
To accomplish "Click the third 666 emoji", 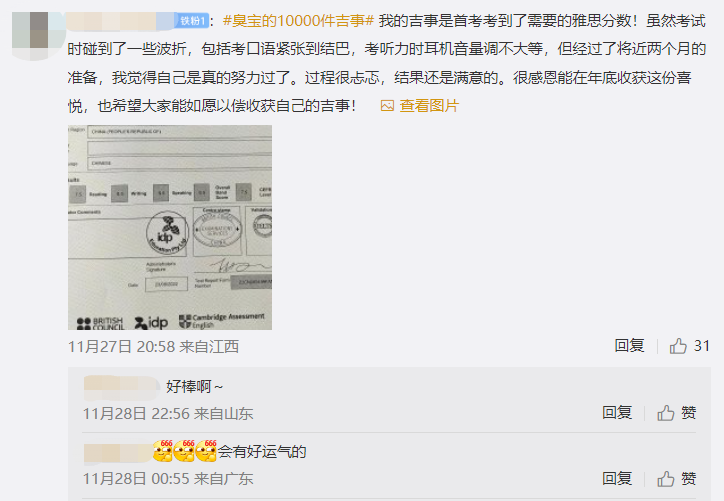I will [x=206, y=451].
